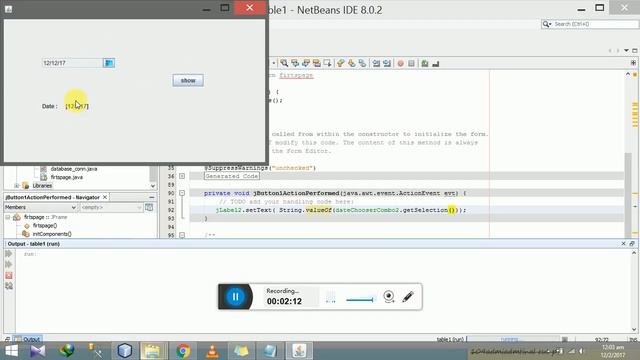Click Find Next Occurrence icon in editor toolbar
This screenshot has width=640, height=360.
(306, 63)
